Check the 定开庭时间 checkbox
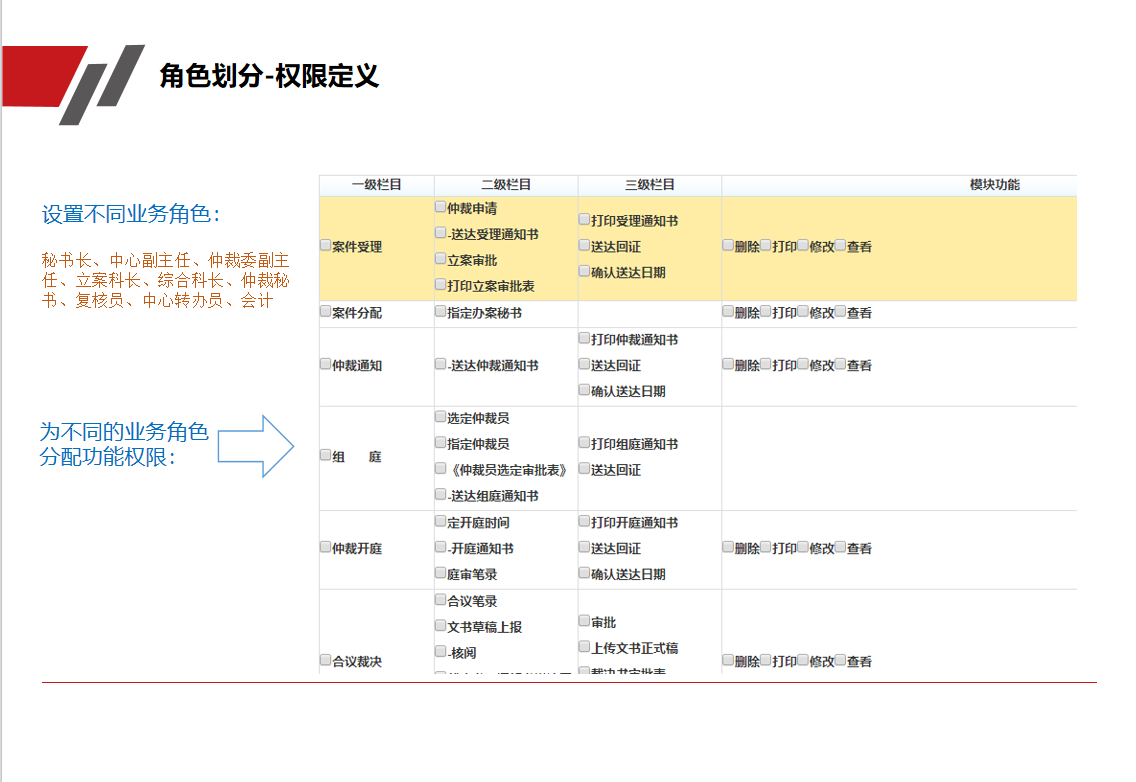 click(441, 521)
